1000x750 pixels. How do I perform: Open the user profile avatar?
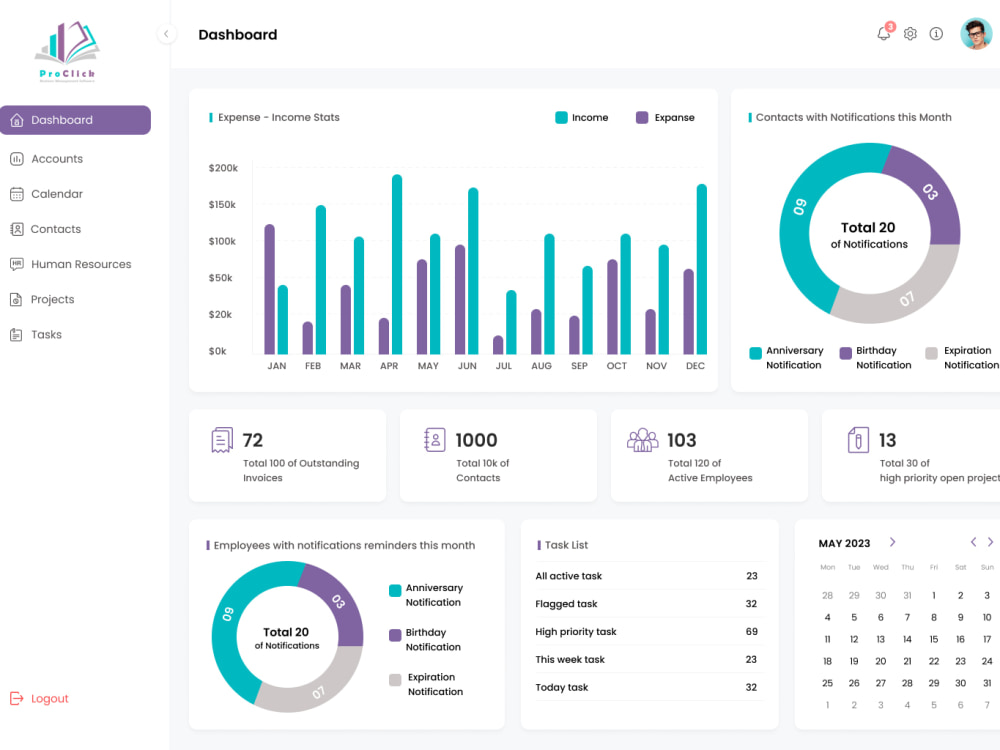976,34
